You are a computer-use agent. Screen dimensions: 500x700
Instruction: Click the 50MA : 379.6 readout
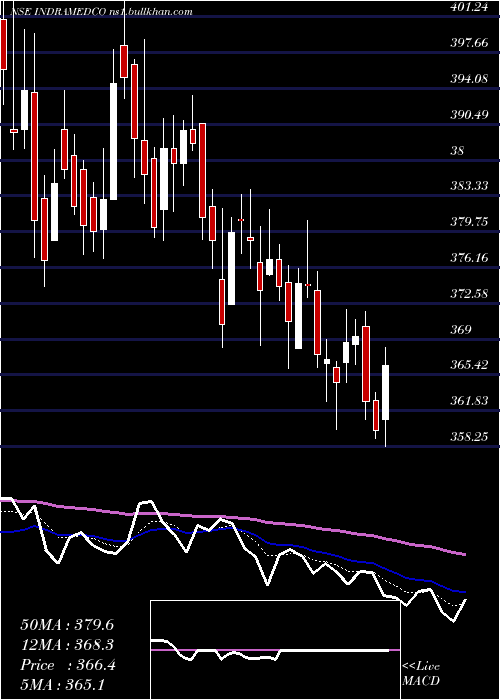[67, 625]
